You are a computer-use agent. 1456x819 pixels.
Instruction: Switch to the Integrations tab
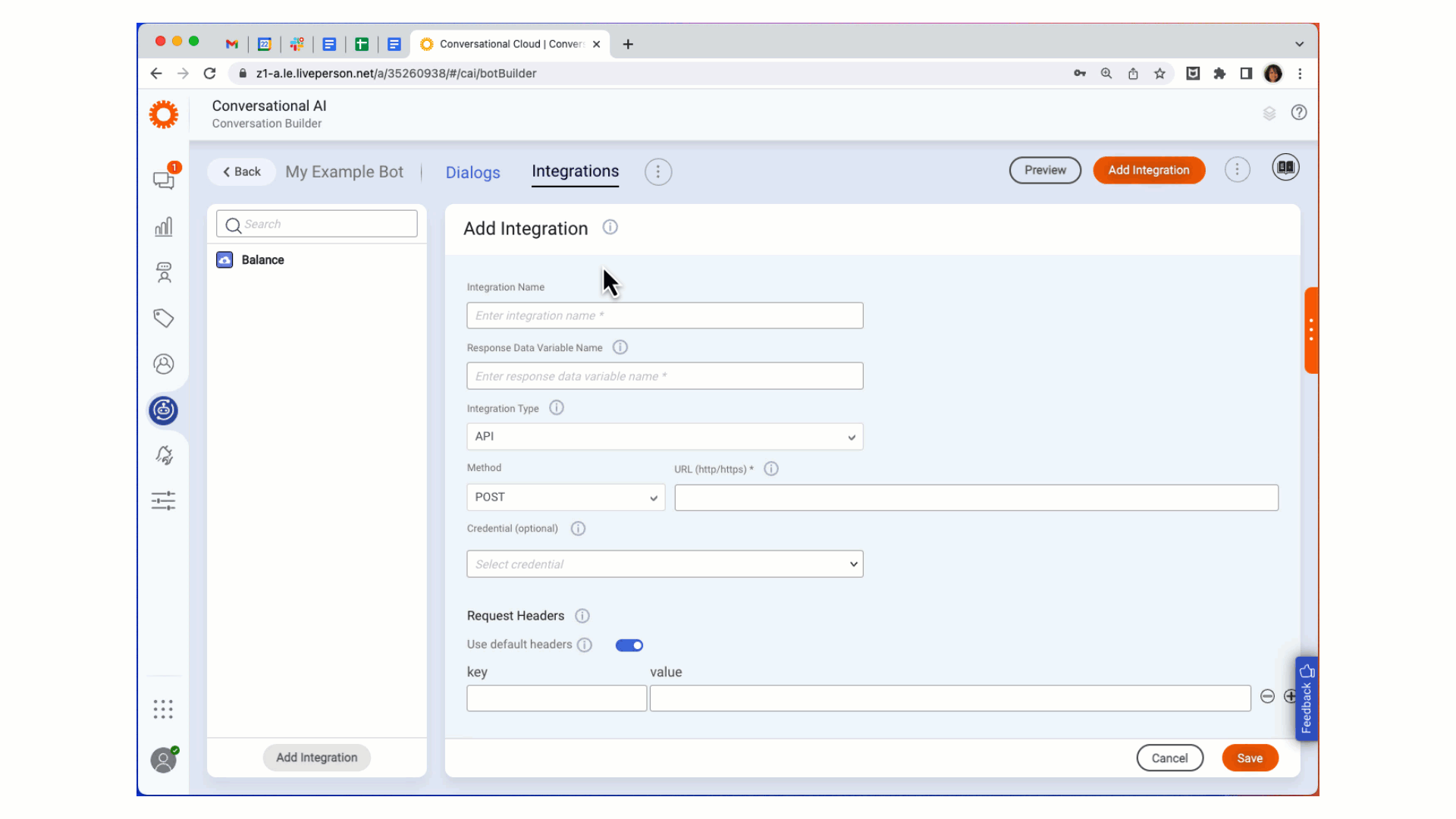click(x=576, y=171)
